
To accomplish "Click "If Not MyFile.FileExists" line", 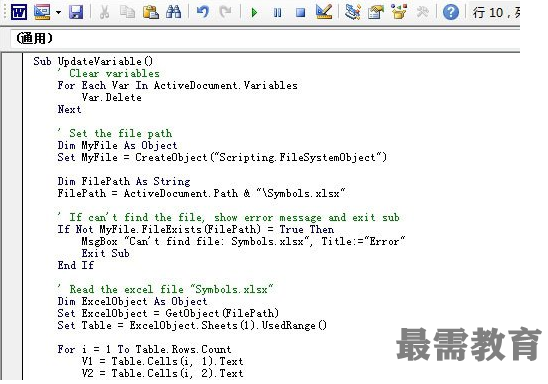I will pos(196,229).
